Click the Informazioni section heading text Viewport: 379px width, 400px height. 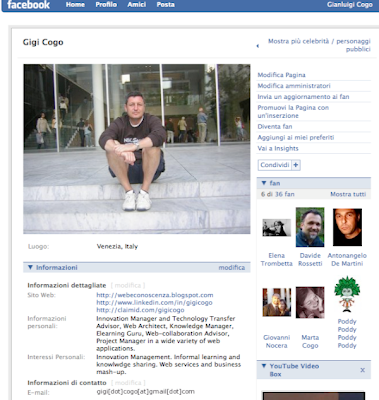tap(57, 267)
